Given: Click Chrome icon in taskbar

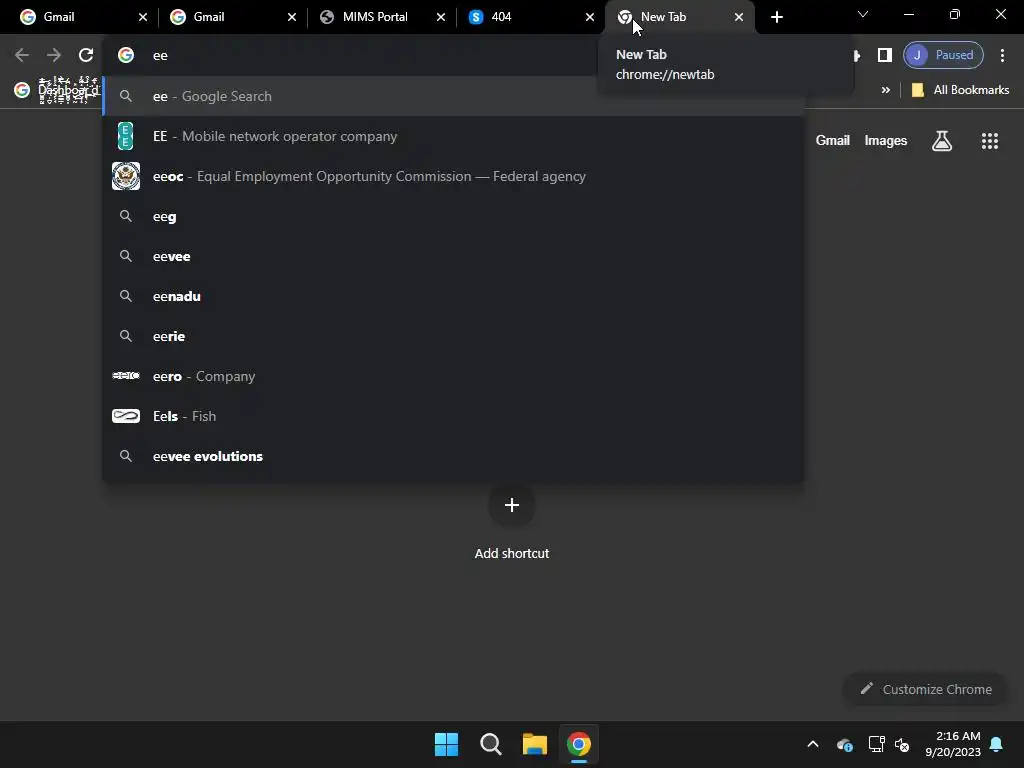Looking at the screenshot, I should [579, 744].
